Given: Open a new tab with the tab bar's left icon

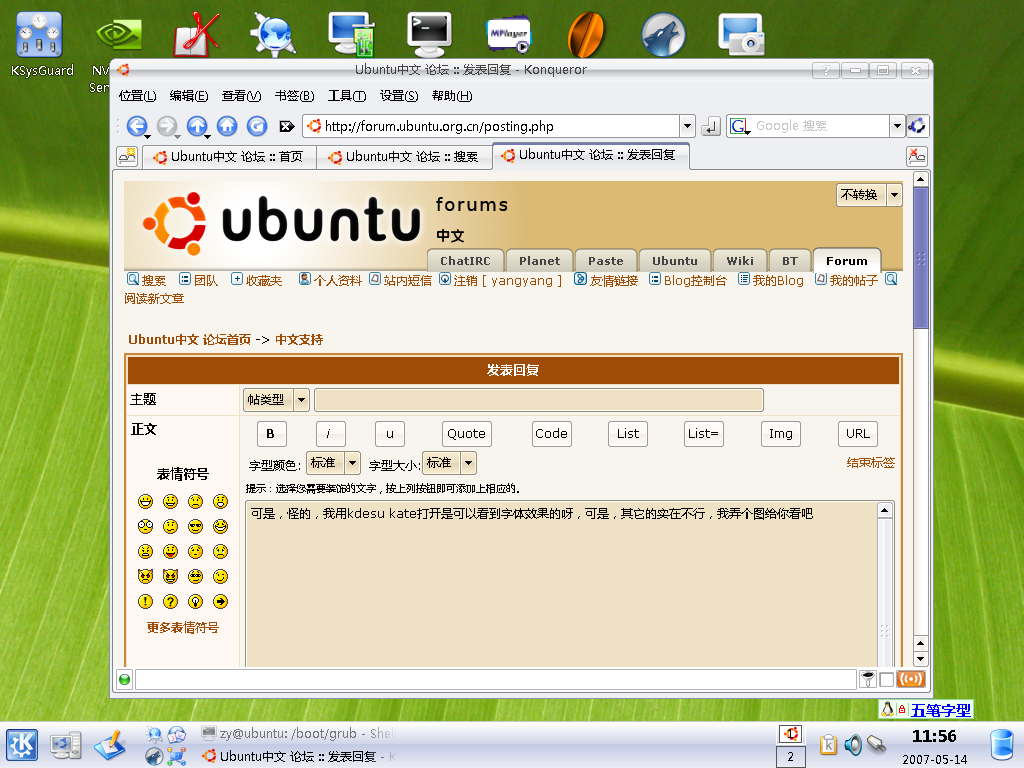Looking at the screenshot, I should (x=127, y=156).
